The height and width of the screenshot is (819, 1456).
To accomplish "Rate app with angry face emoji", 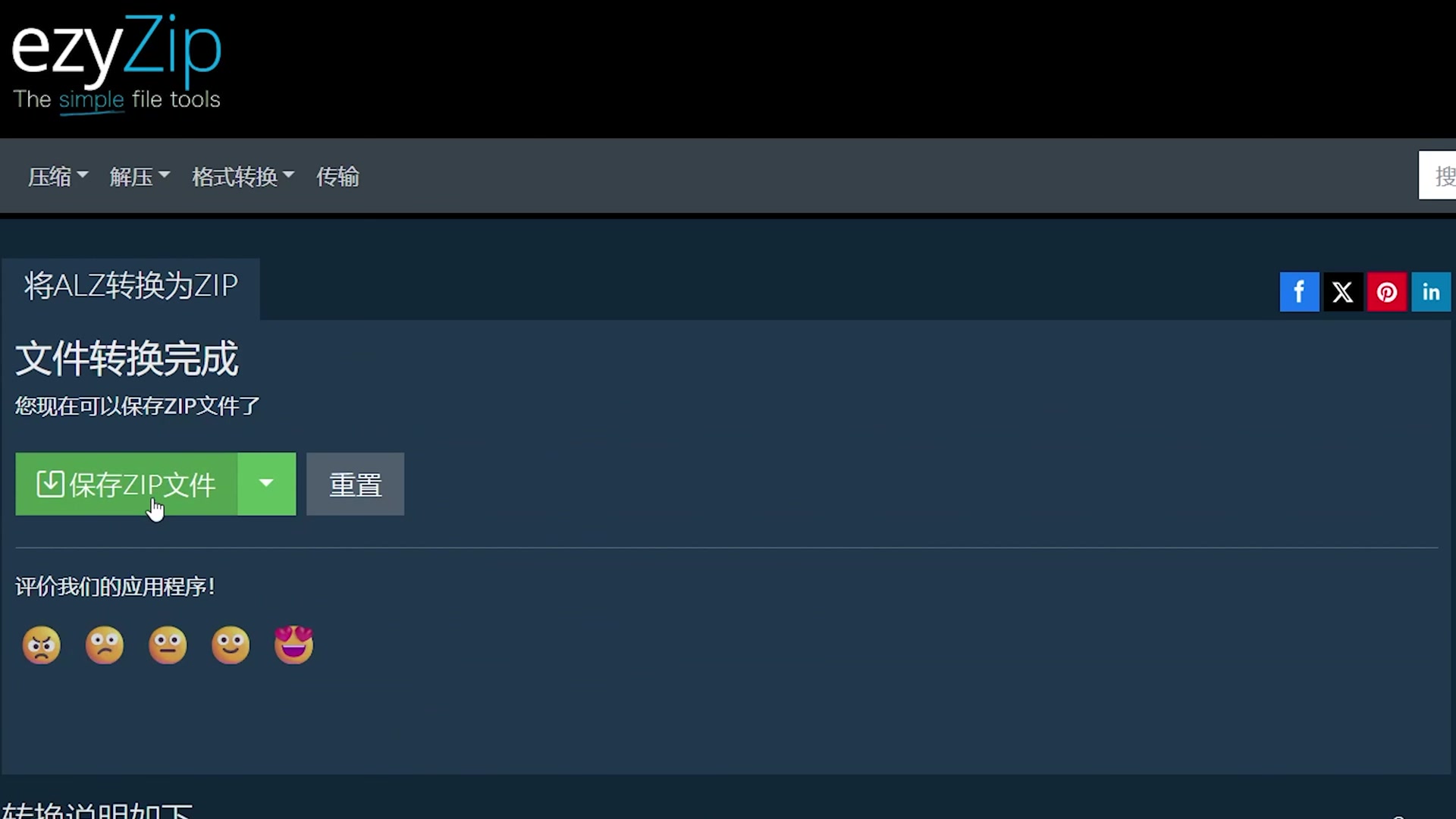I will pyautogui.click(x=42, y=645).
